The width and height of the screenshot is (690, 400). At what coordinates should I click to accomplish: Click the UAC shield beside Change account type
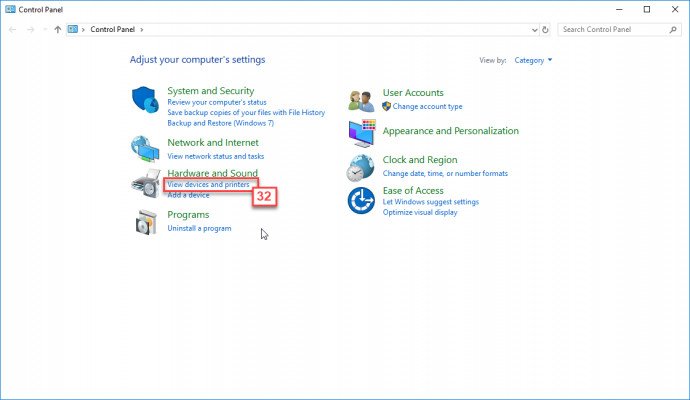point(386,106)
